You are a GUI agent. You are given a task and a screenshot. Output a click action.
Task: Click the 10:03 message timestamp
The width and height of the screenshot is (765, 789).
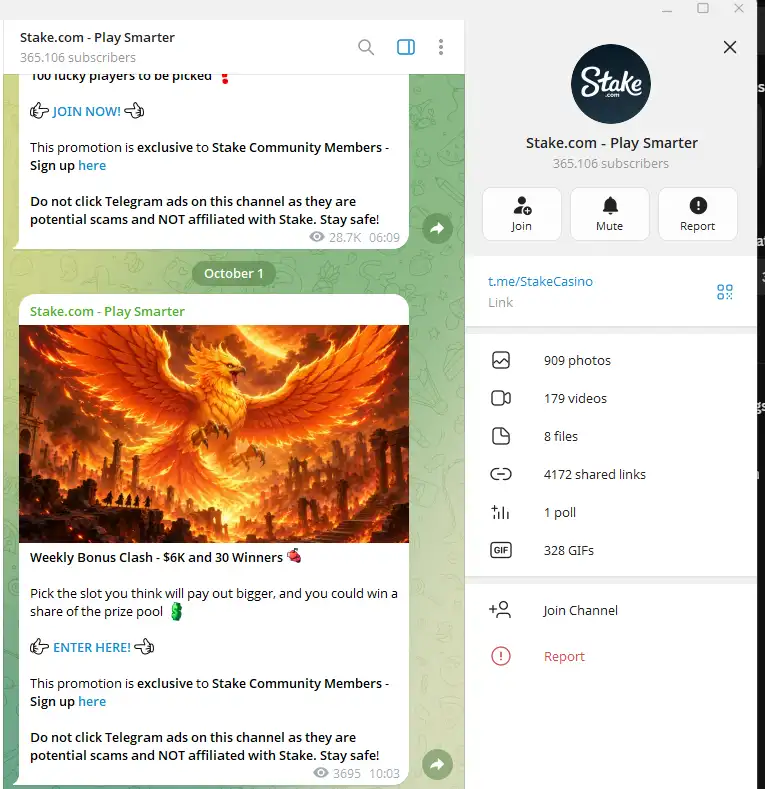385,773
